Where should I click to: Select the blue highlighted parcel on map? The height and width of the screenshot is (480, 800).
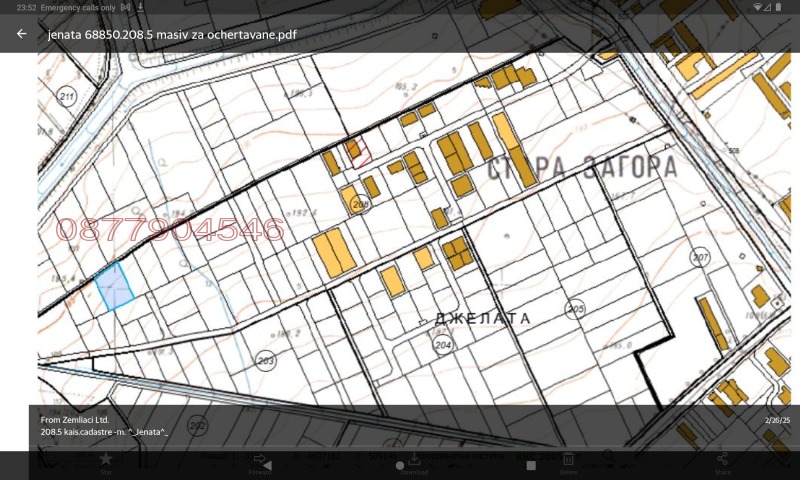pyautogui.click(x=114, y=286)
